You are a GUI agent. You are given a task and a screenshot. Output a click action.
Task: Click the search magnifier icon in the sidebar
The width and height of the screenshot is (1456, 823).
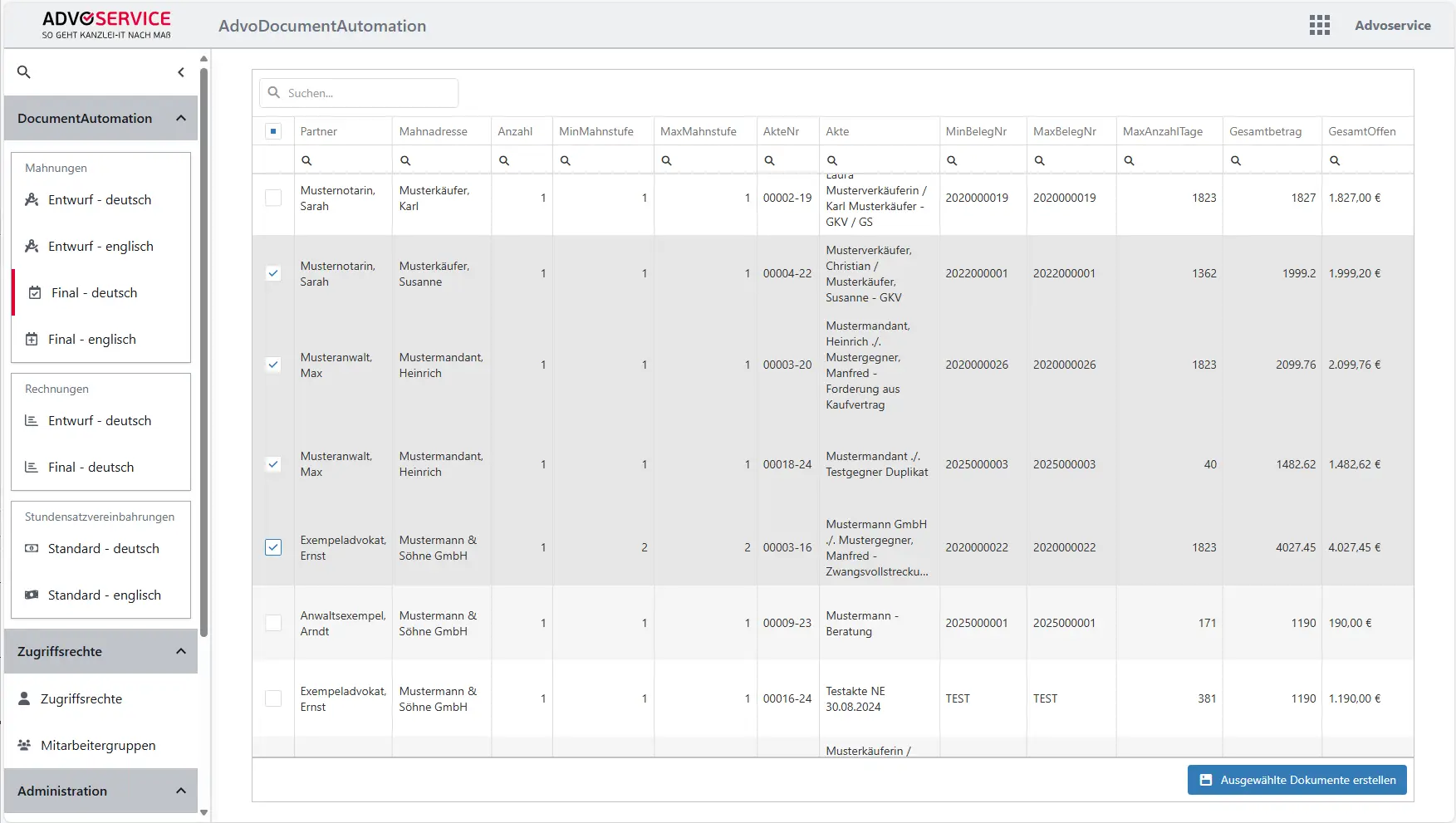click(x=23, y=72)
